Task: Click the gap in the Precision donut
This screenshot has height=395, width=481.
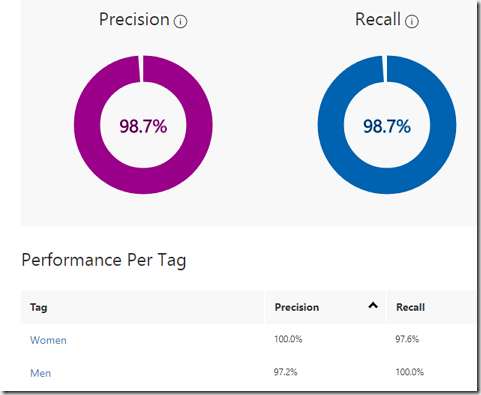Action: coord(141,68)
